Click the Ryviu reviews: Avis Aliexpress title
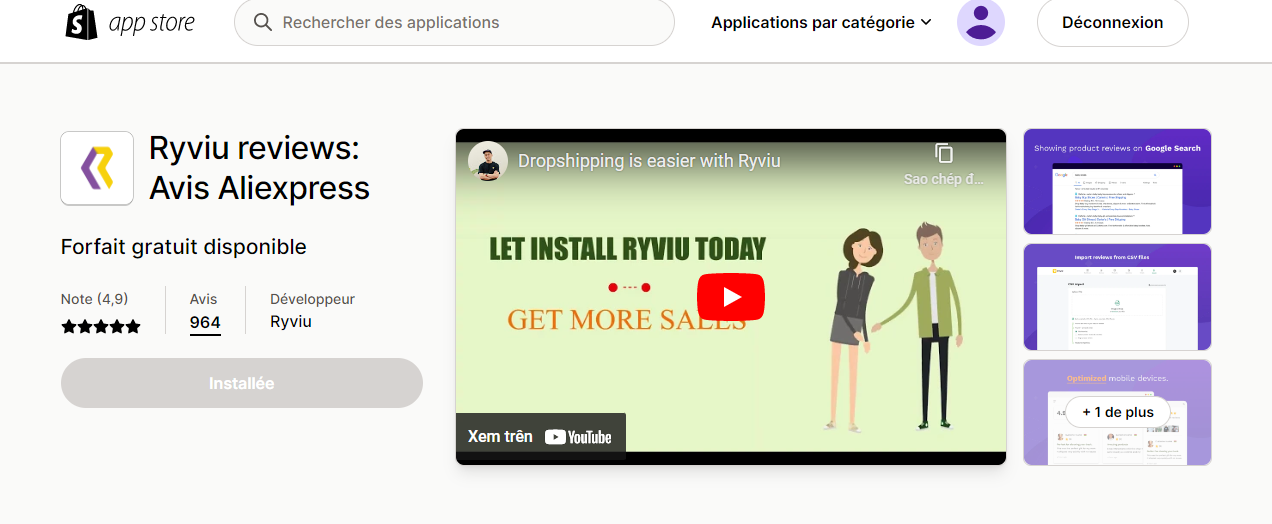 point(260,168)
